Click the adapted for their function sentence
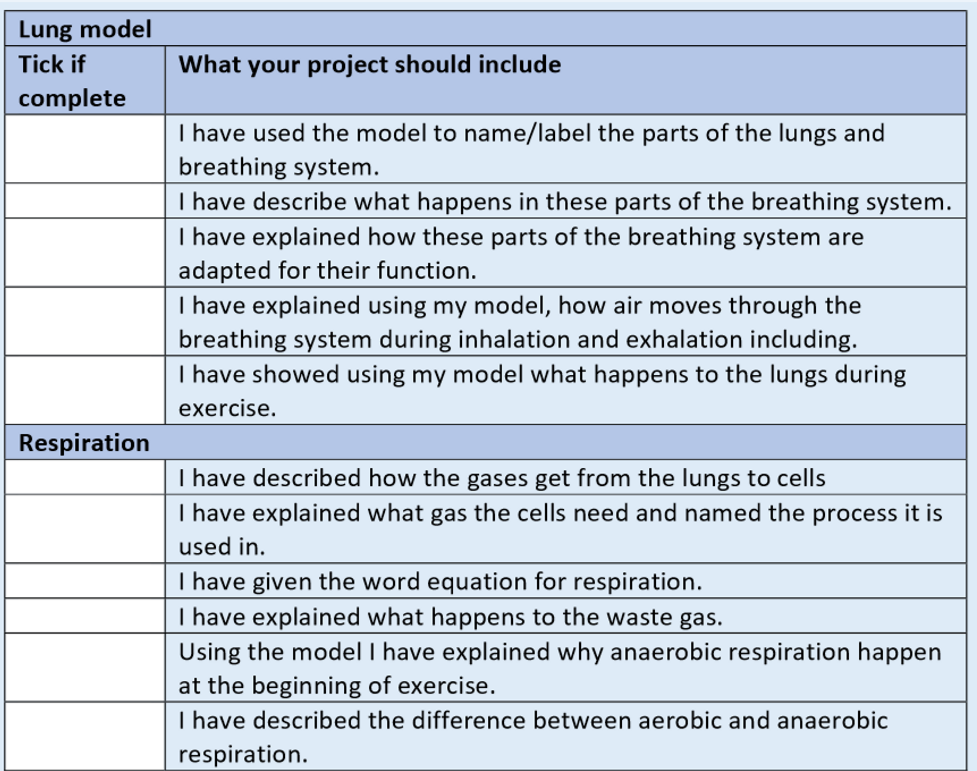This screenshot has width=977, height=771. (x=521, y=254)
